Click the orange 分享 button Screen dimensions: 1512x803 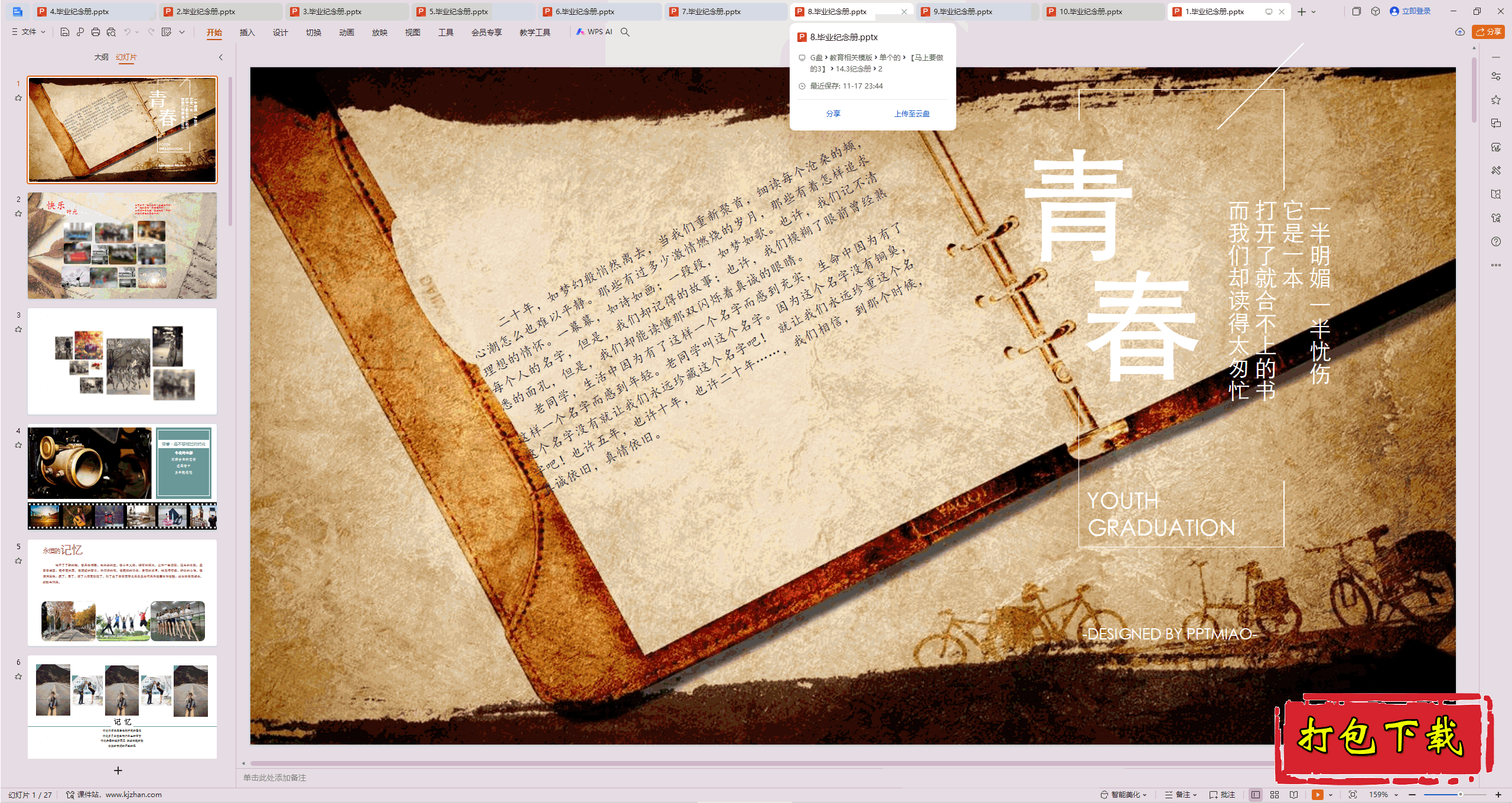tap(1488, 32)
